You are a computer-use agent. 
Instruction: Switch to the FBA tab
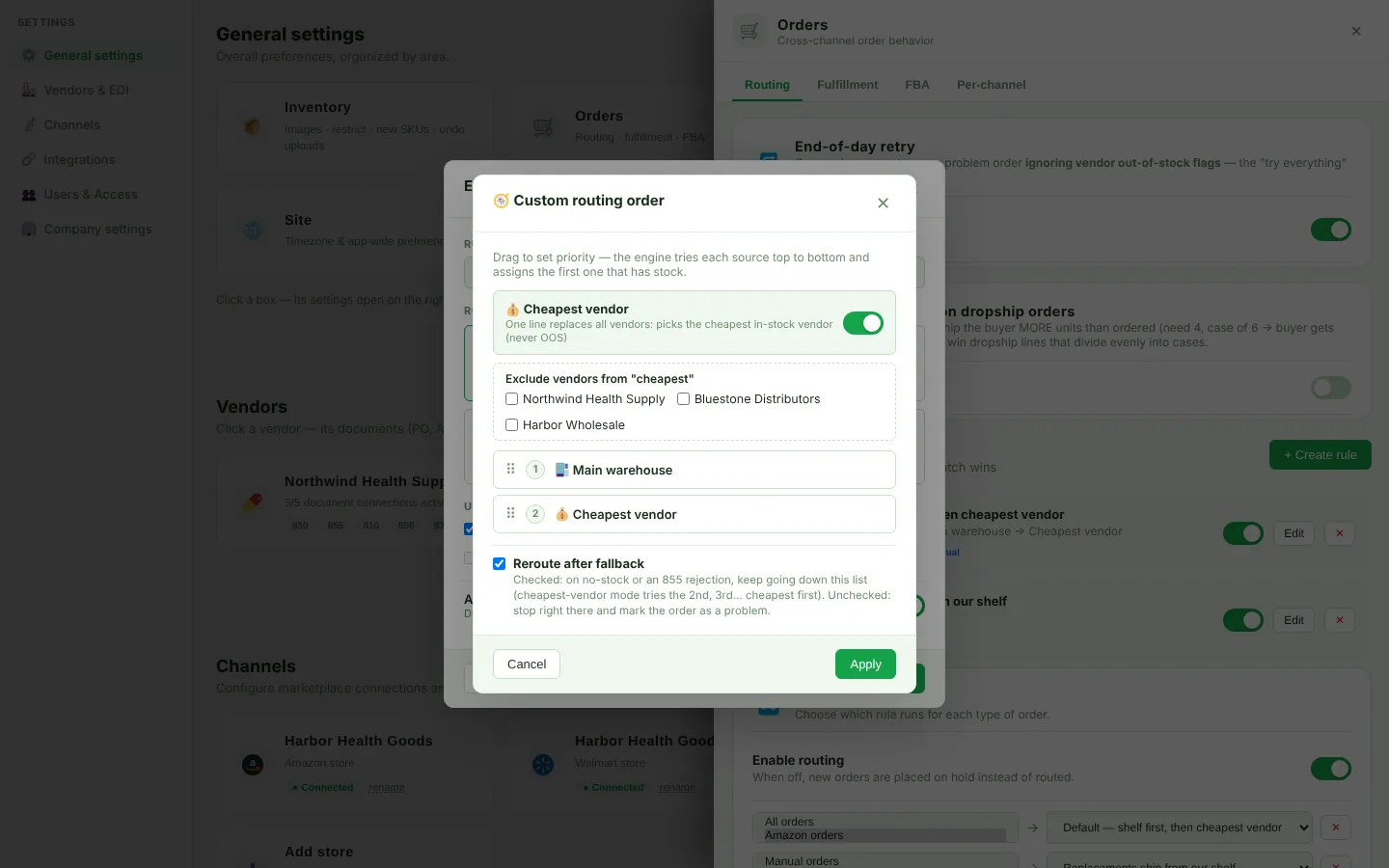917,85
